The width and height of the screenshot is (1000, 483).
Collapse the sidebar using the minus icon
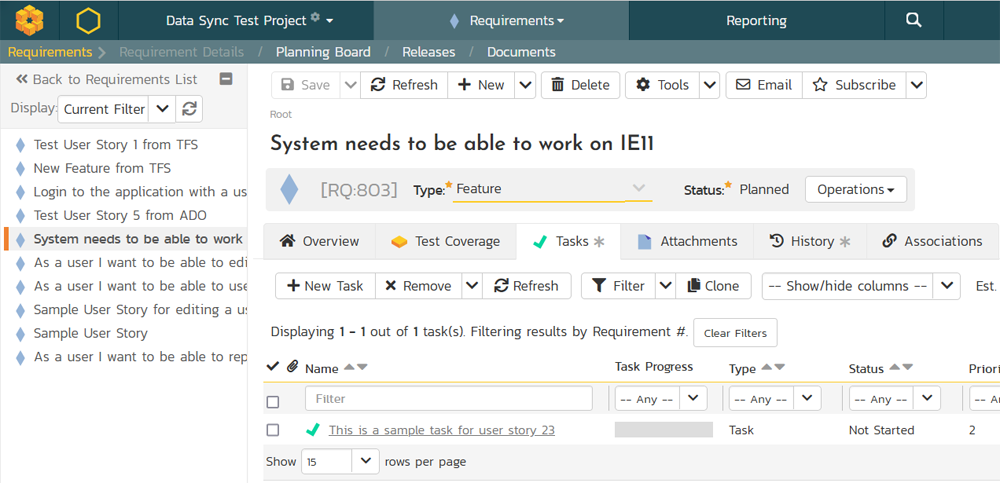[226, 80]
